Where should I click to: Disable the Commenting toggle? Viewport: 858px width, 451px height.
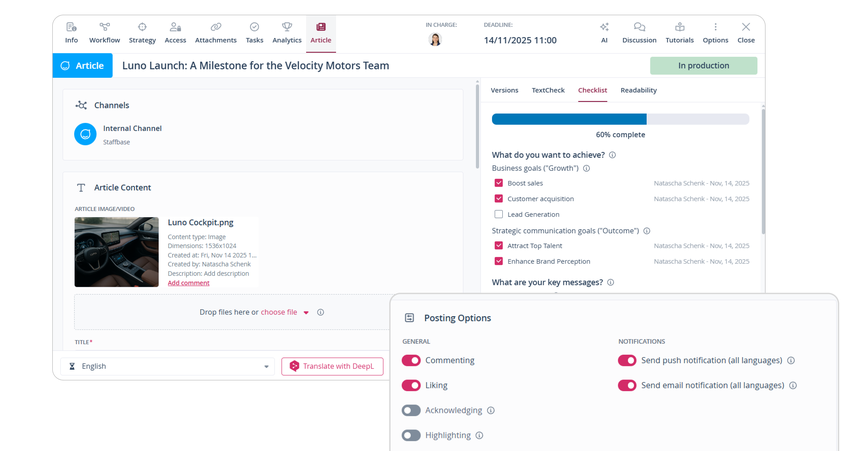[x=411, y=360]
